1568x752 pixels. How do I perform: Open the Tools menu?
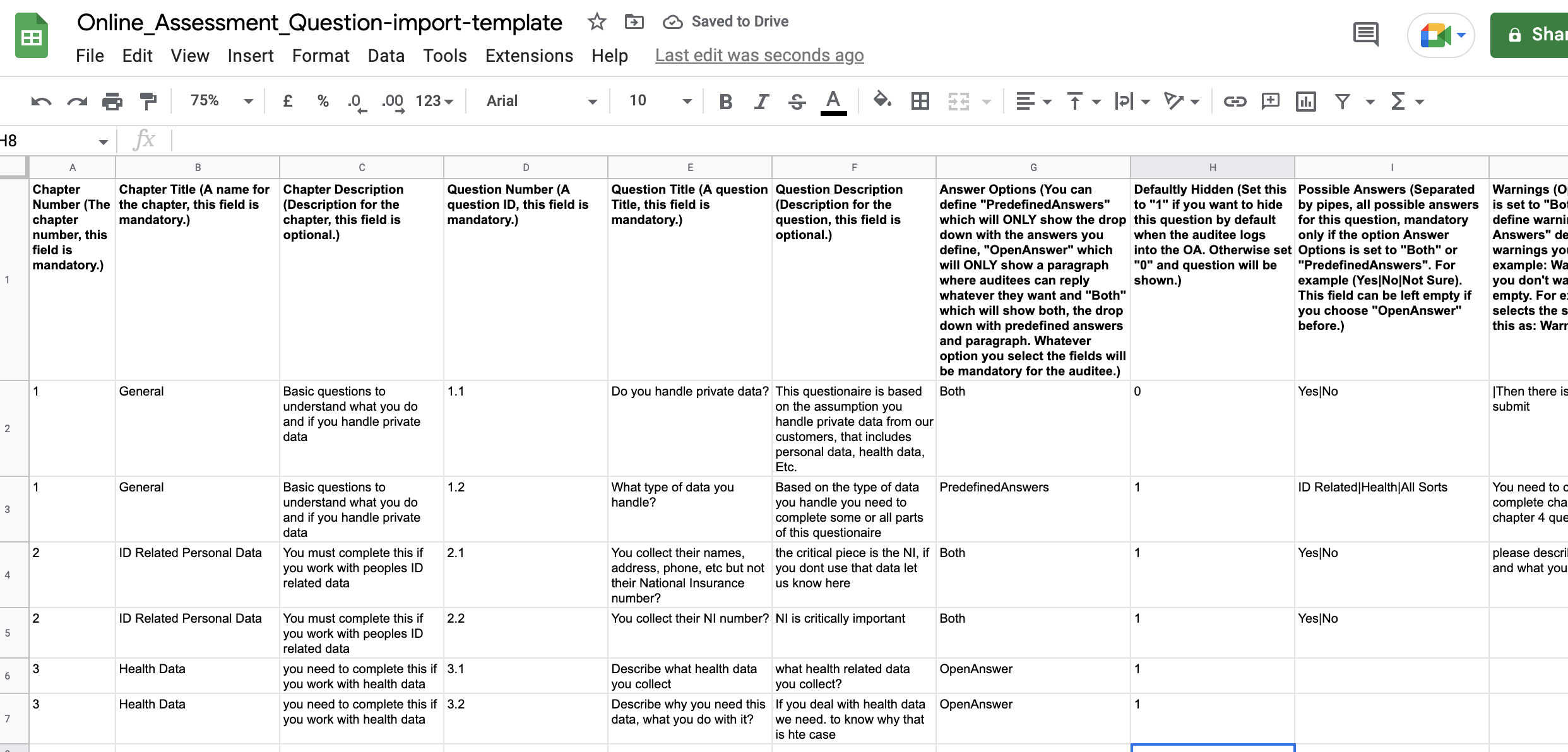pos(444,56)
